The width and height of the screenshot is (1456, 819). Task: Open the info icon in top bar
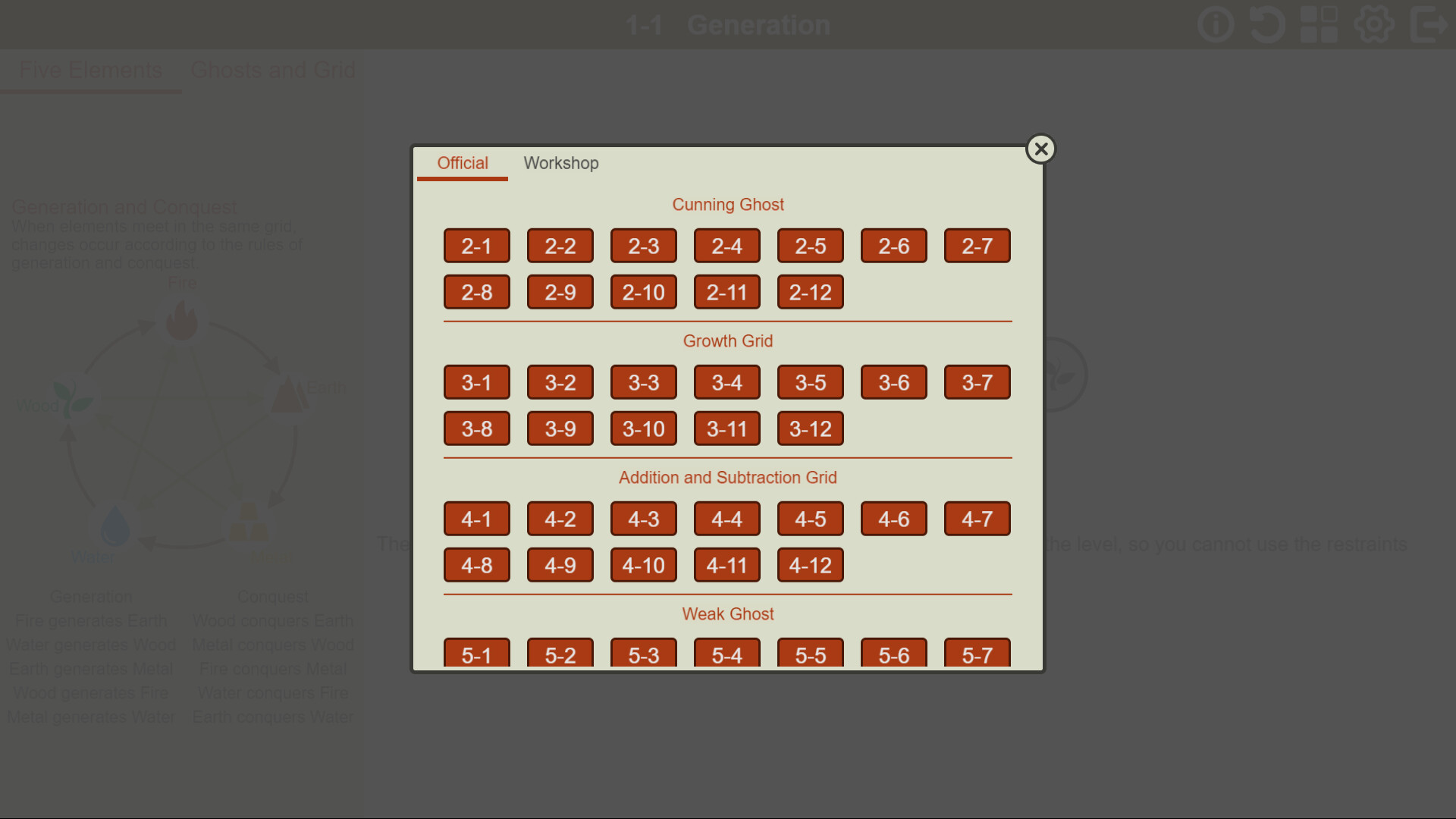point(1215,24)
